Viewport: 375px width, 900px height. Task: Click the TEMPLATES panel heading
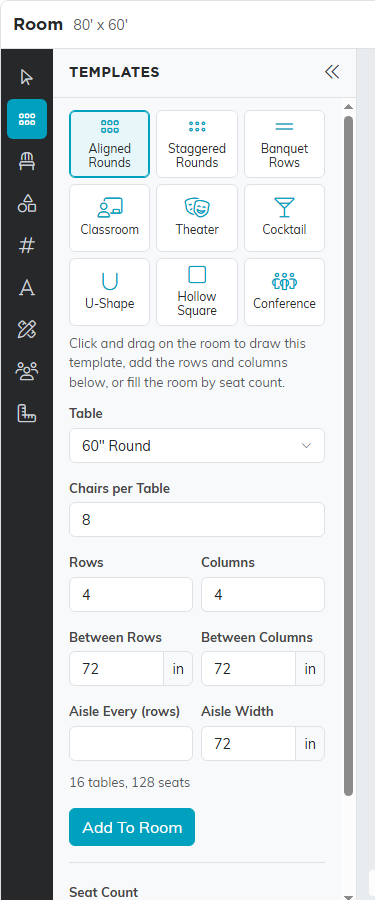[x=114, y=72]
